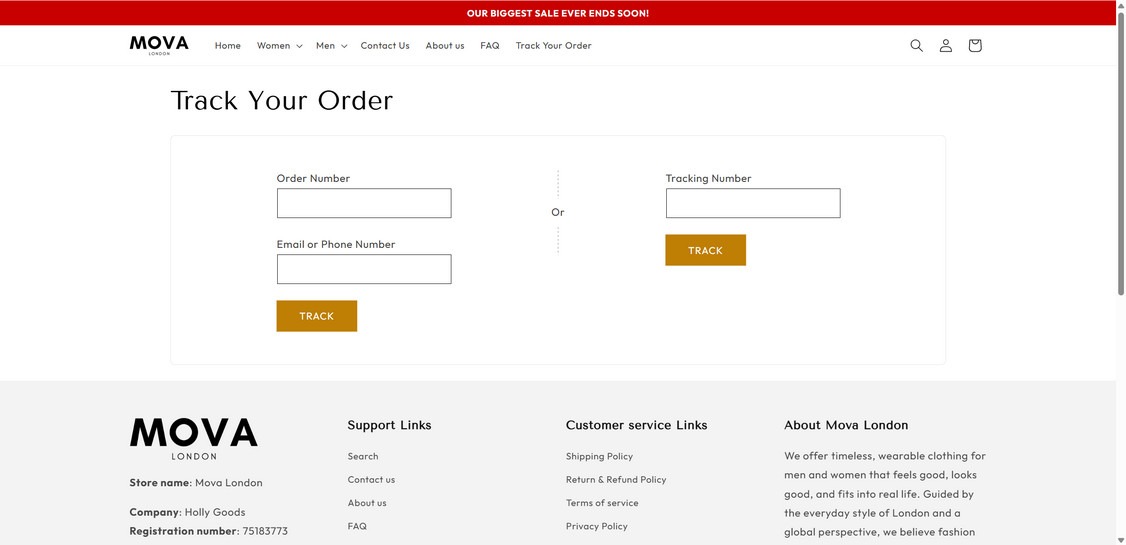Open Track Your Order navigation link
The image size is (1126, 545).
554,45
